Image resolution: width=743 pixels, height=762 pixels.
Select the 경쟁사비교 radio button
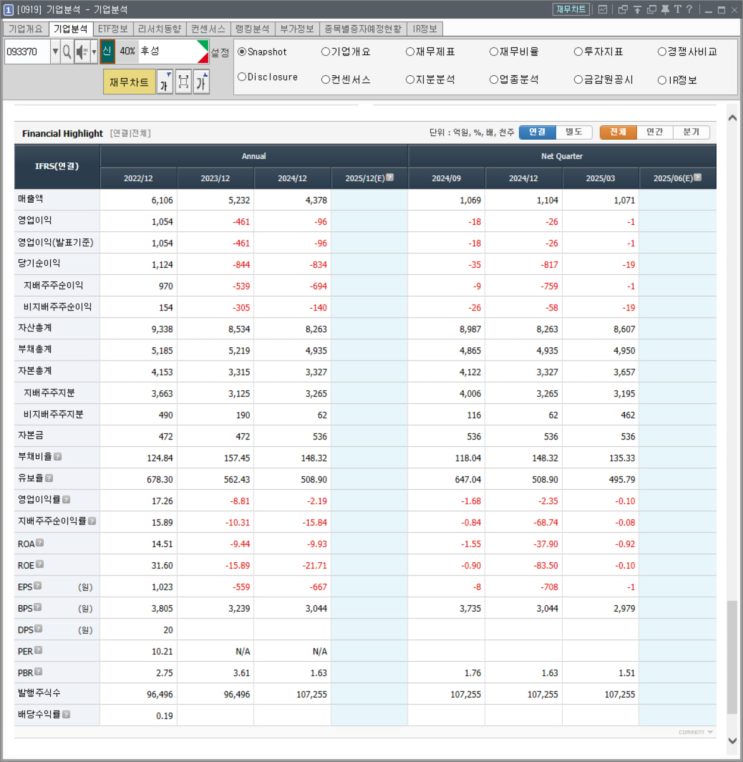(x=662, y=52)
